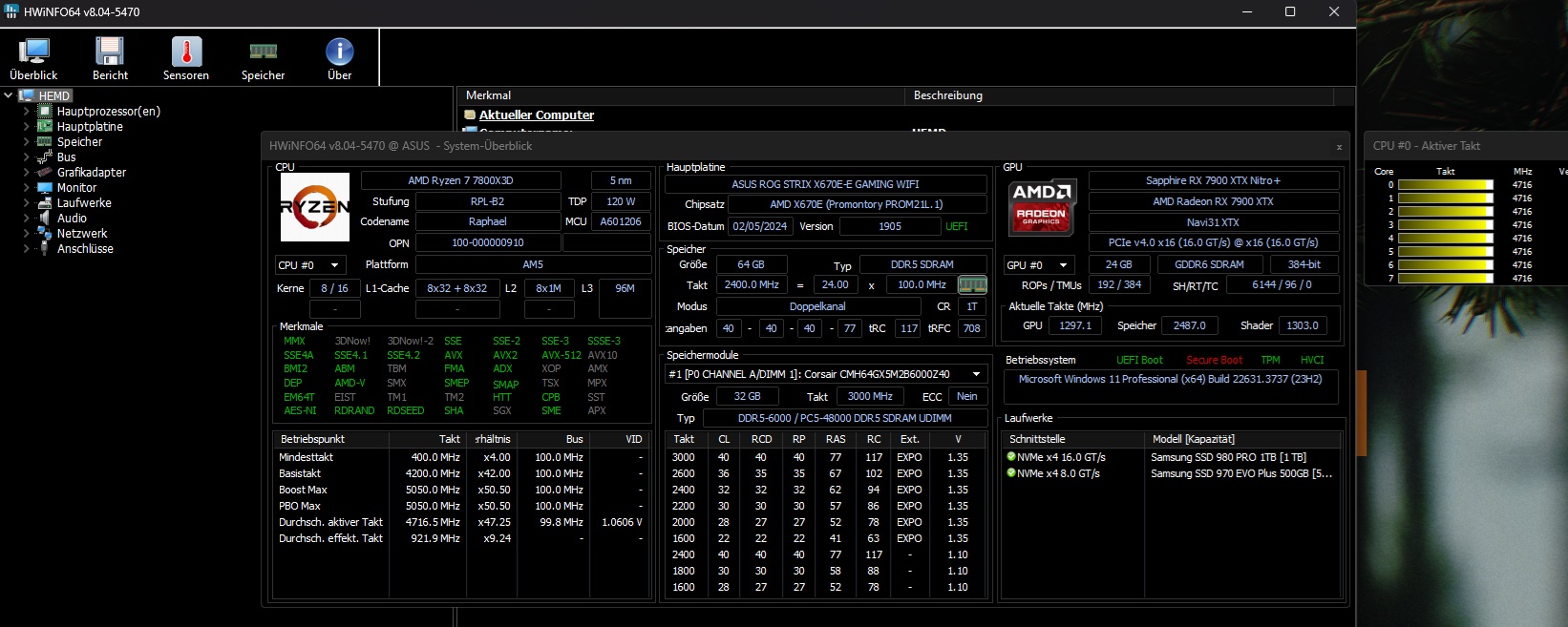Image resolution: width=1568 pixels, height=627 pixels.
Task: Select the Audio tree item label
Action: [72, 219]
